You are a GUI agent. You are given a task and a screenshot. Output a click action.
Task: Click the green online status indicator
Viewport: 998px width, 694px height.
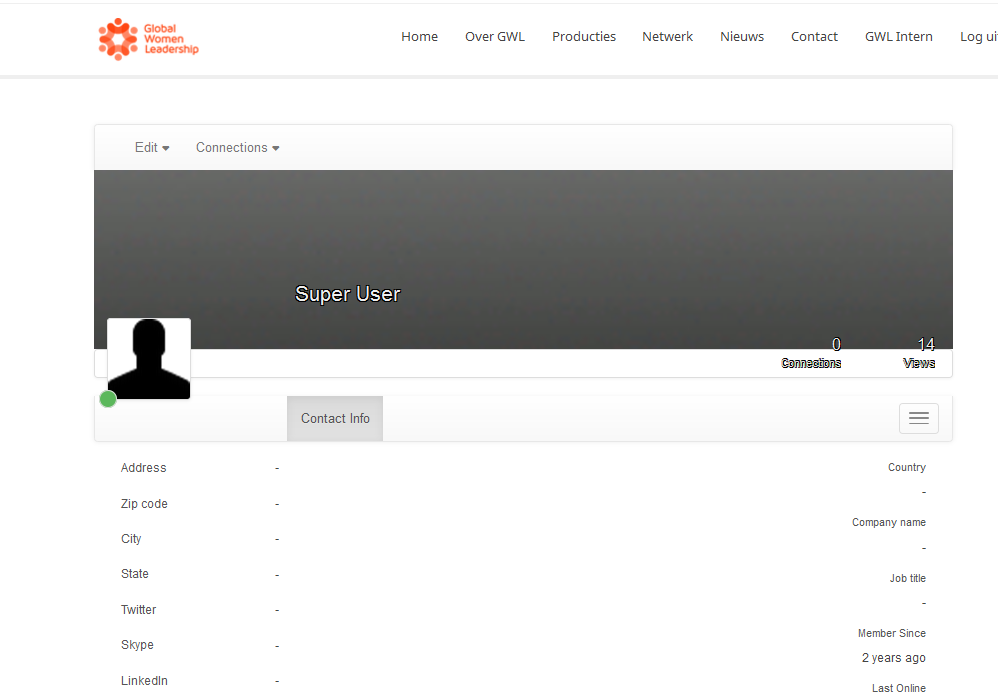(x=108, y=399)
